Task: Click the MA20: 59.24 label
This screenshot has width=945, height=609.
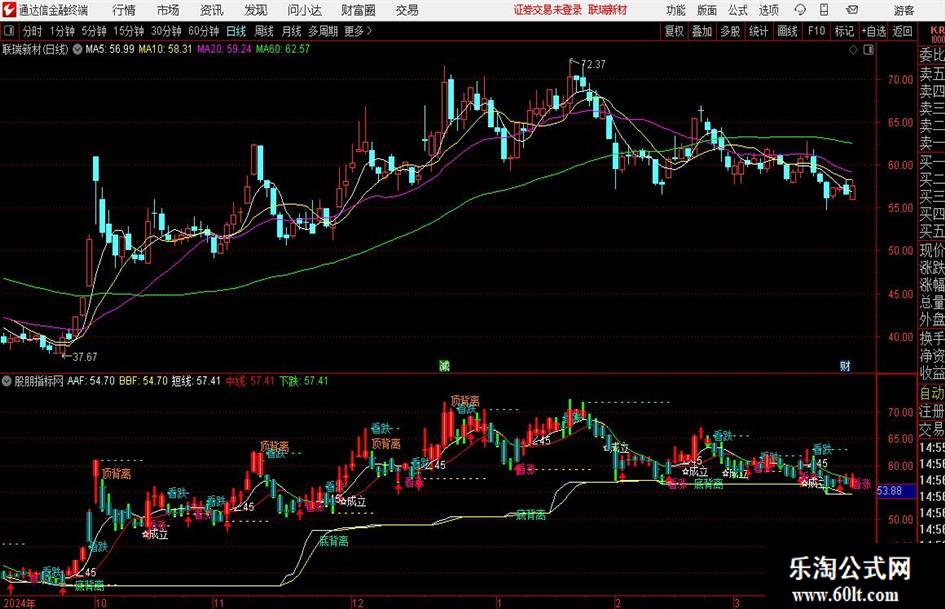Action: tap(224, 49)
